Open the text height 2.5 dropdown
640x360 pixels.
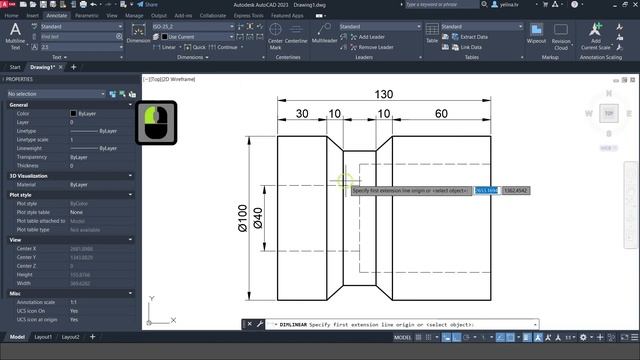click(x=81, y=47)
